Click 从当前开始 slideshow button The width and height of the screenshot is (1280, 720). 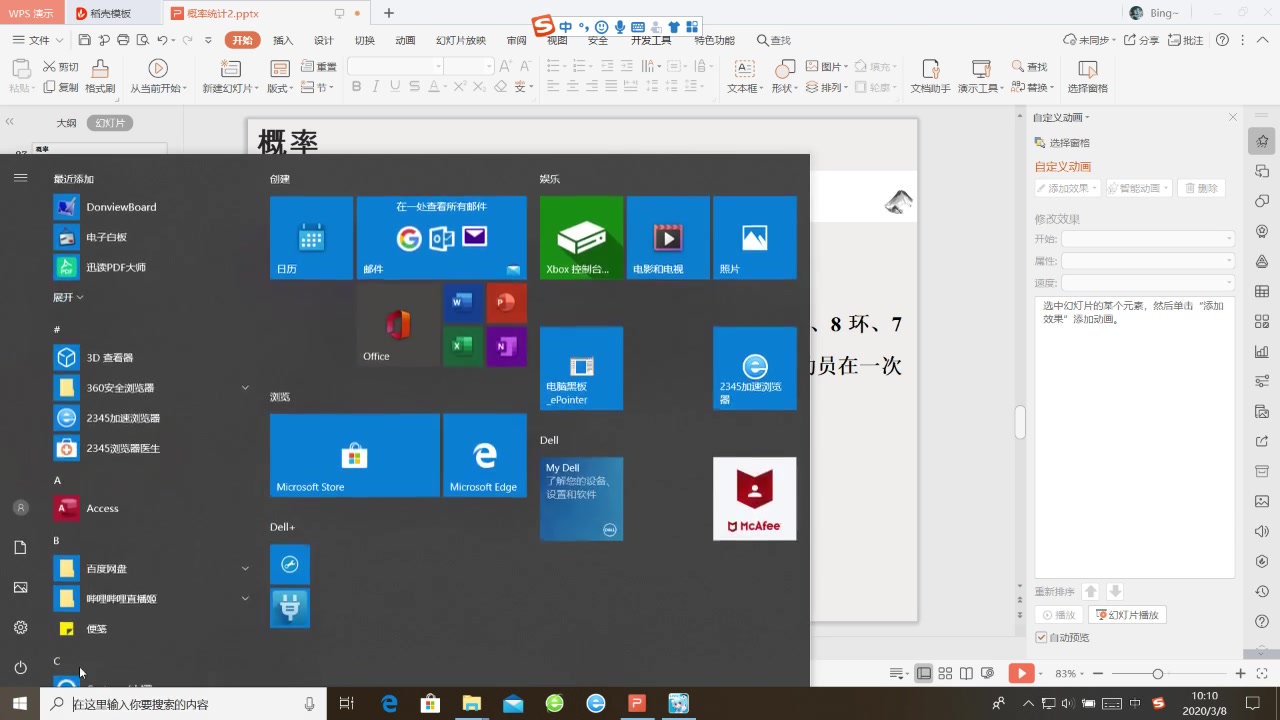[158, 77]
